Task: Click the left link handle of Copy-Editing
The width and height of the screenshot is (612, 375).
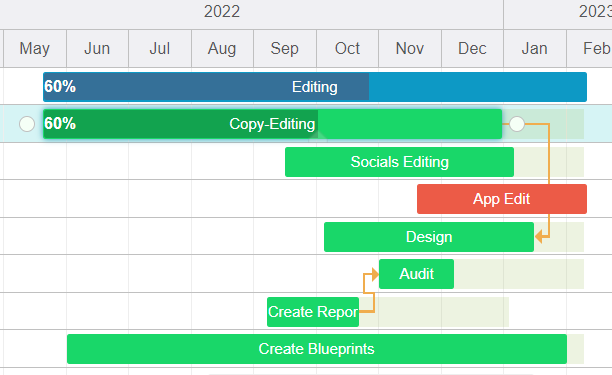Action: point(27,124)
